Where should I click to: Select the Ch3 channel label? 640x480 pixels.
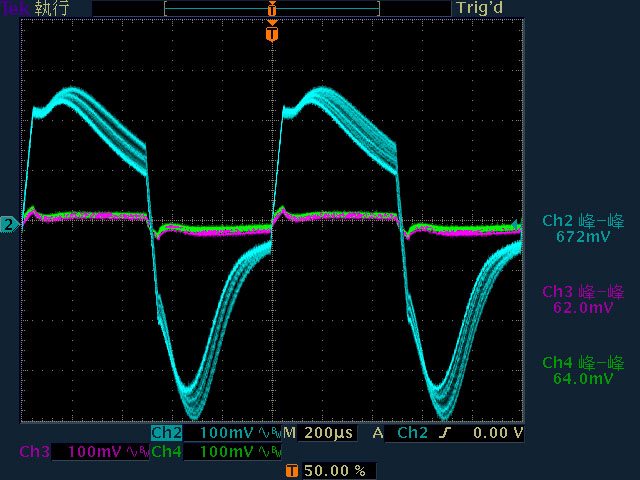coord(34,452)
